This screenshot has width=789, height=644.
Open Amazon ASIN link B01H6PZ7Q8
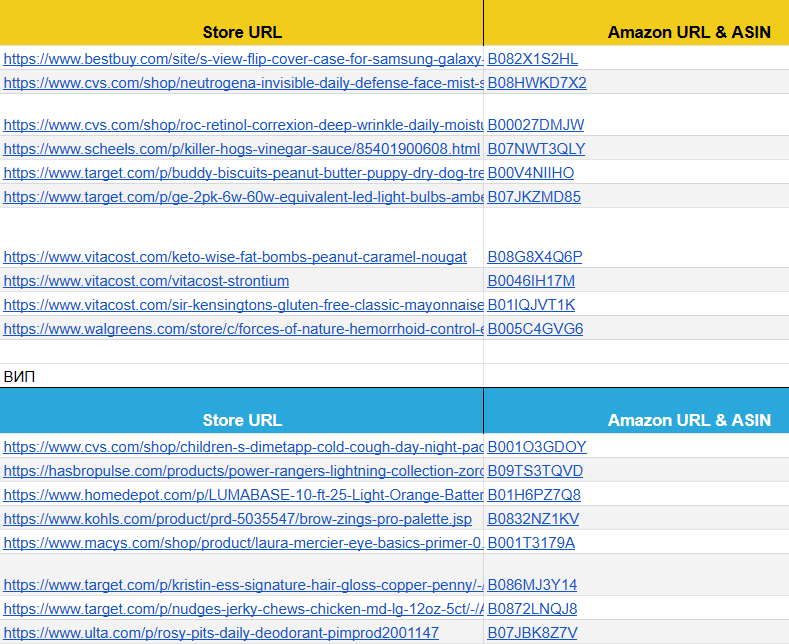pos(534,495)
